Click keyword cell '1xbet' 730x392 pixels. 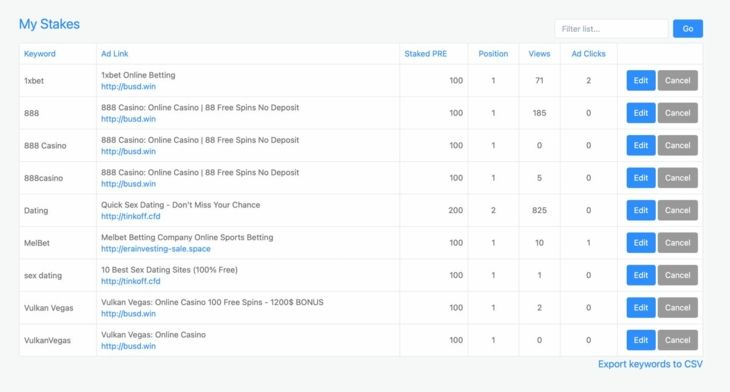(x=34, y=81)
